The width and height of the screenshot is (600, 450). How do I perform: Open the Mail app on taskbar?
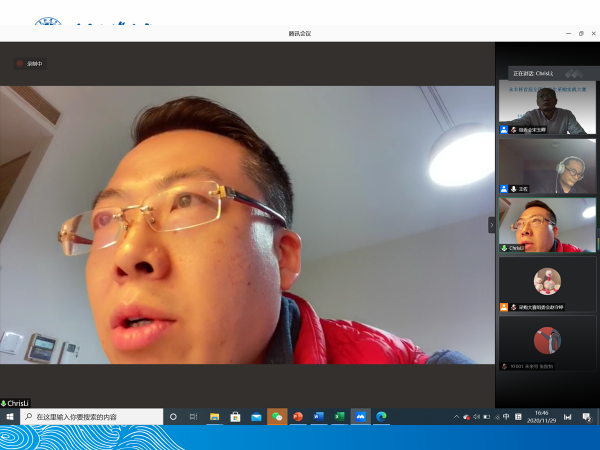point(256,416)
